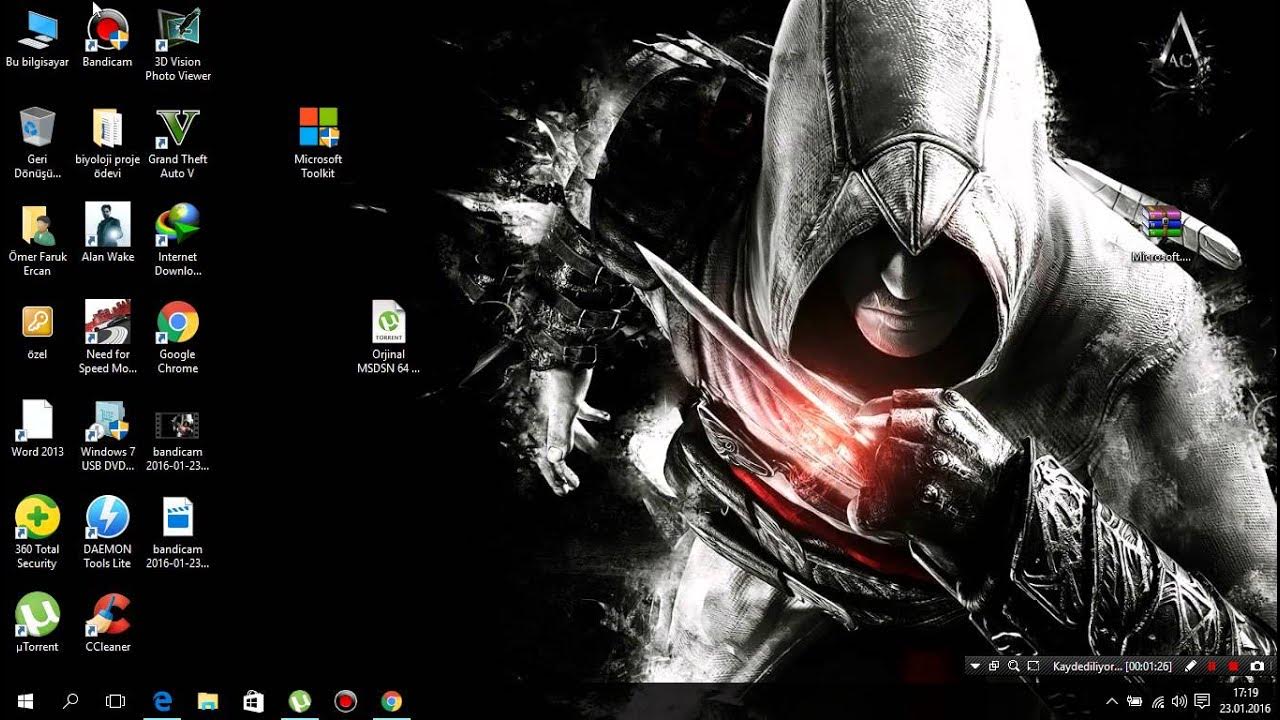Open Microsoft Toolkit desktop icon

point(318,142)
